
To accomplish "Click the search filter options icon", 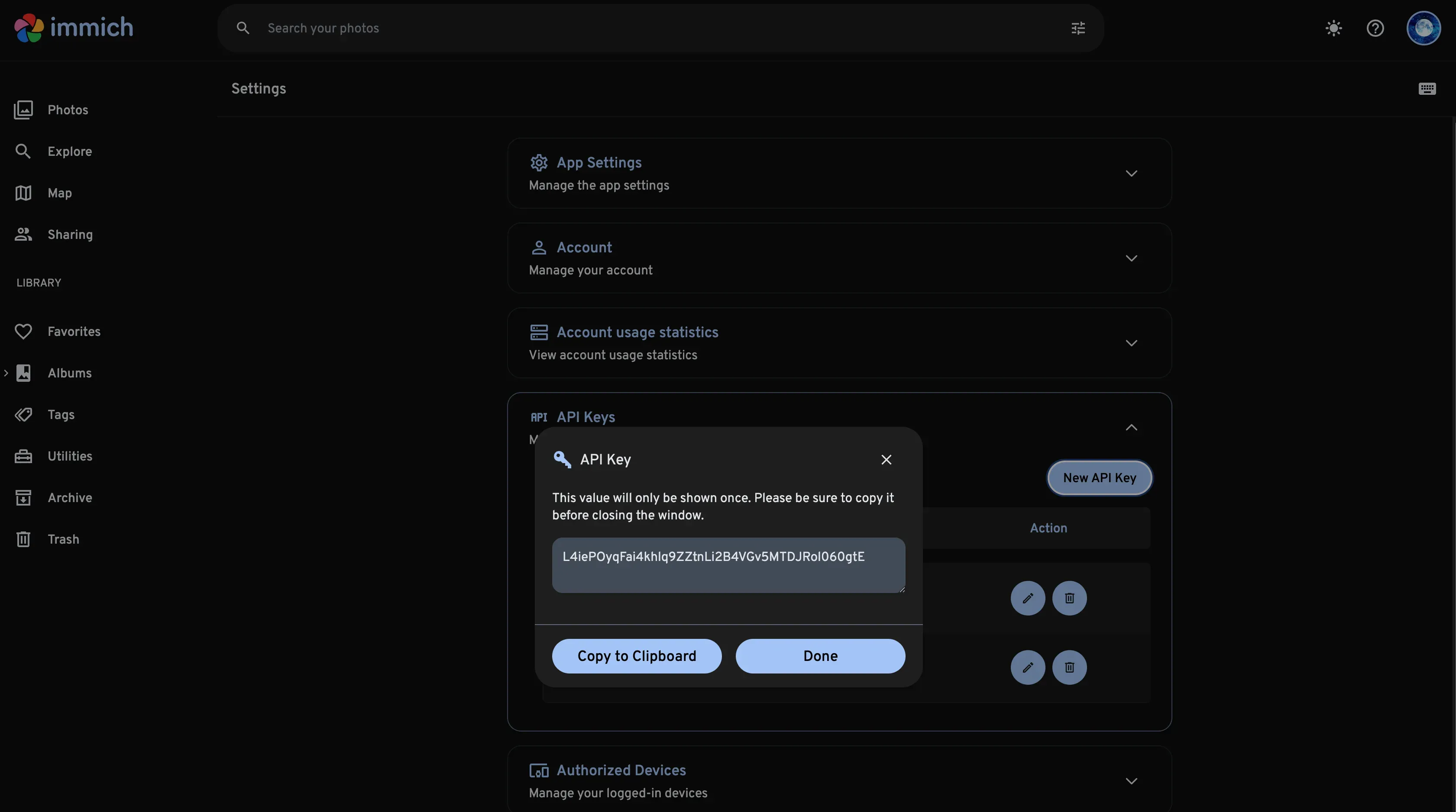I will [x=1078, y=28].
